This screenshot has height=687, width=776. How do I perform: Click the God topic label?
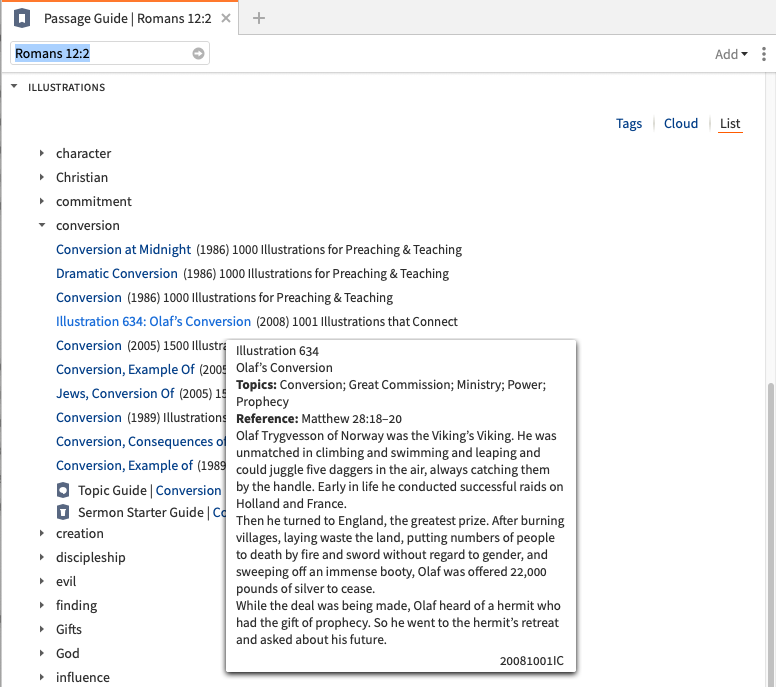pyautogui.click(x=67, y=653)
